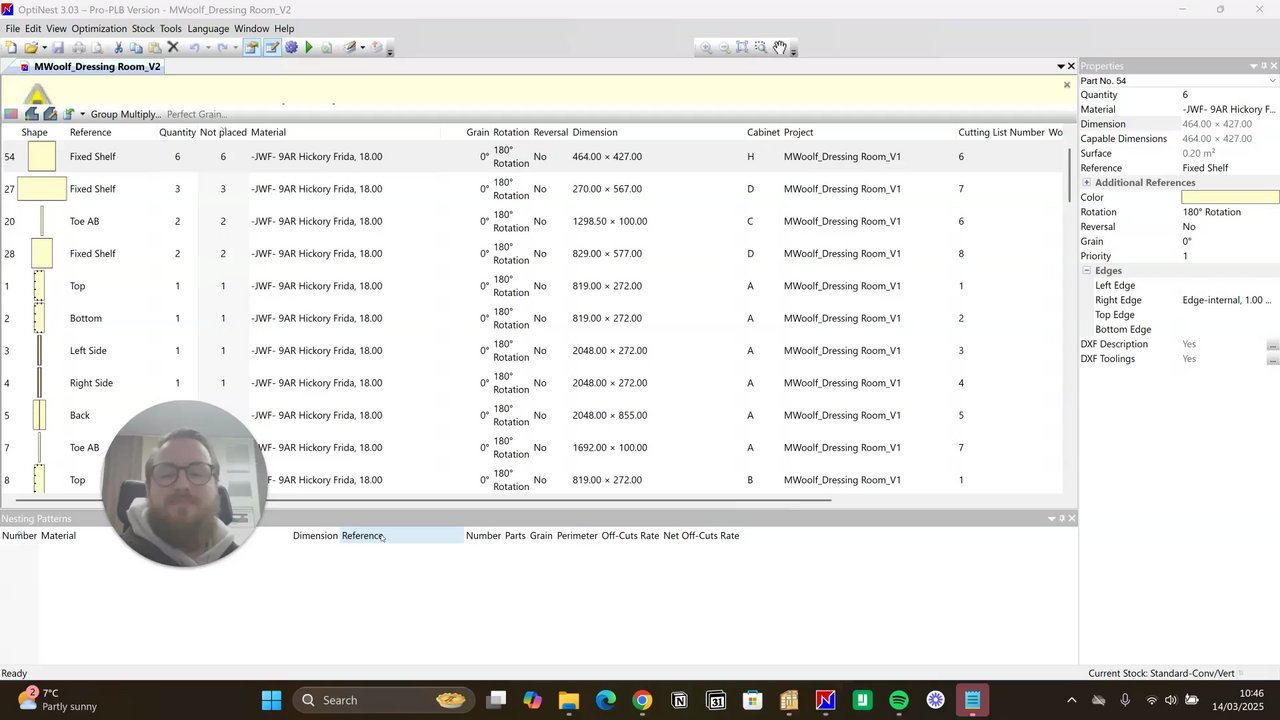Open Spotify from the taskbar
The width and height of the screenshot is (1280, 720).
coord(899,700)
